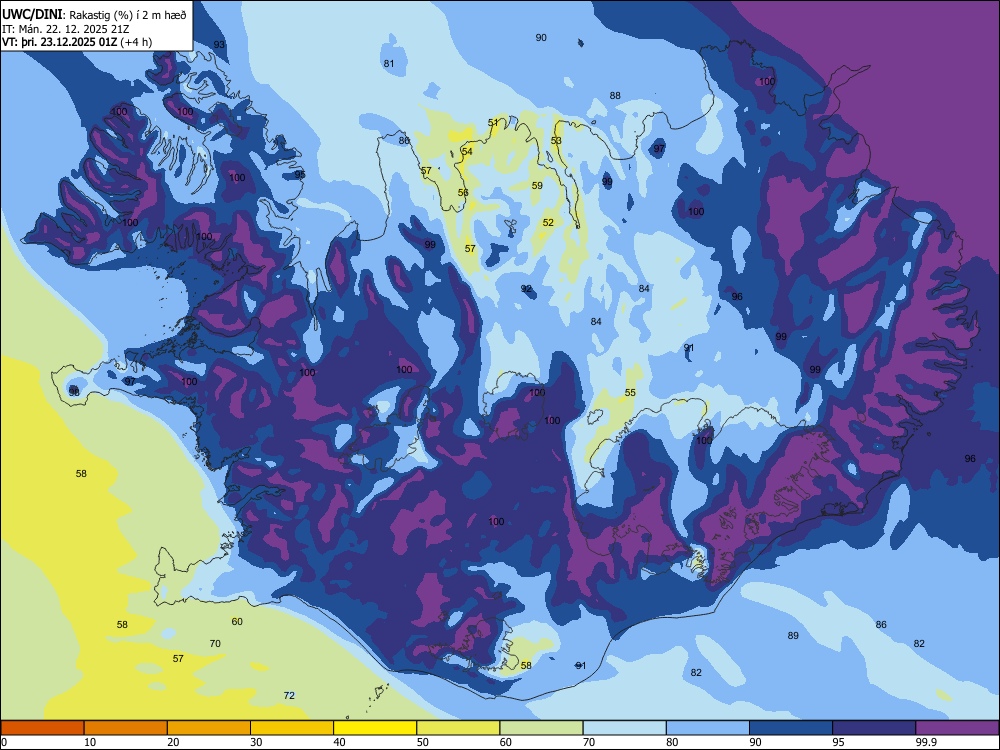Click the humidity value '88' on the map
This screenshot has width=1000, height=750.
click(x=615, y=96)
